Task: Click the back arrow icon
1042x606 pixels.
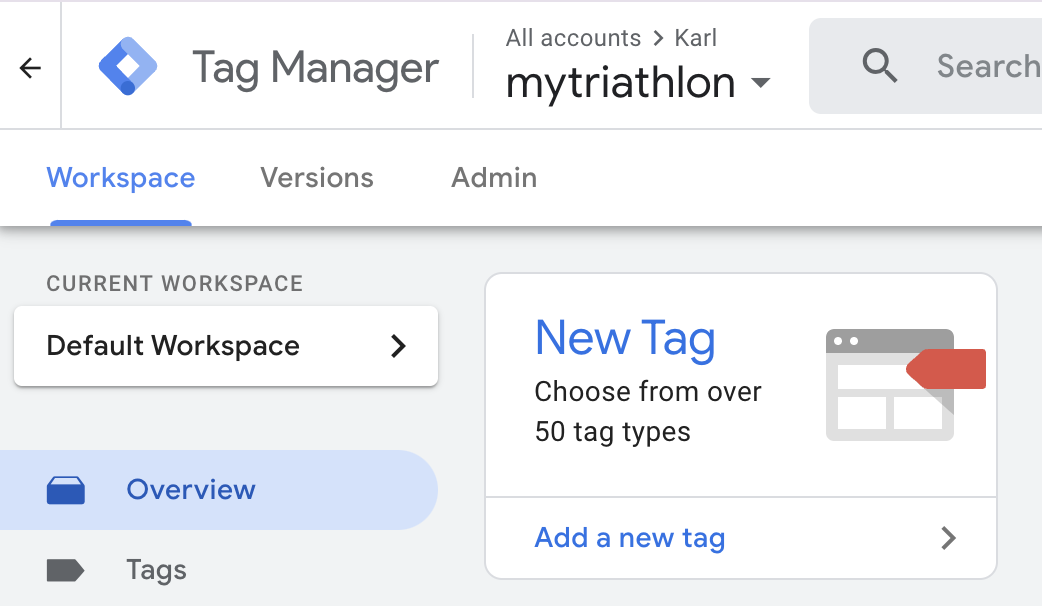Action: 31,68
